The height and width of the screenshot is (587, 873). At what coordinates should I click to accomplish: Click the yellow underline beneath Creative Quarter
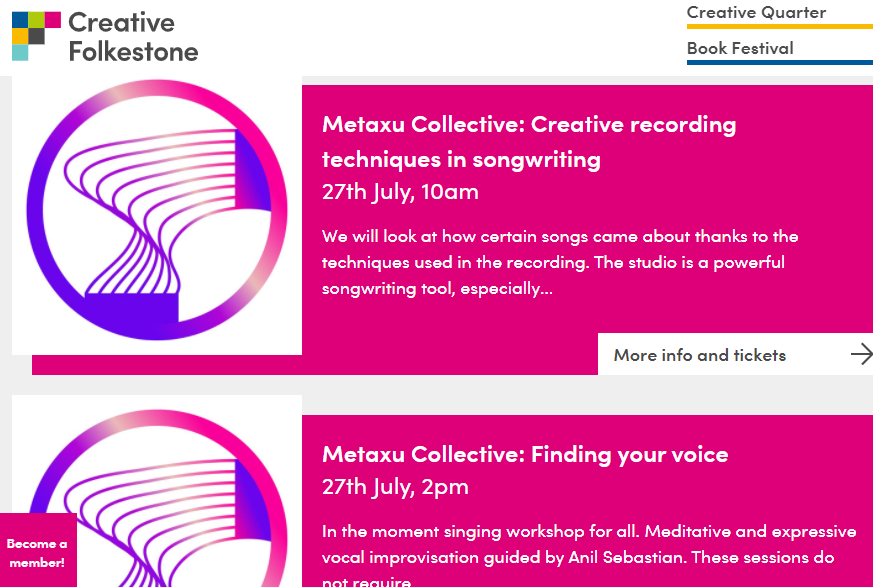pos(779,26)
